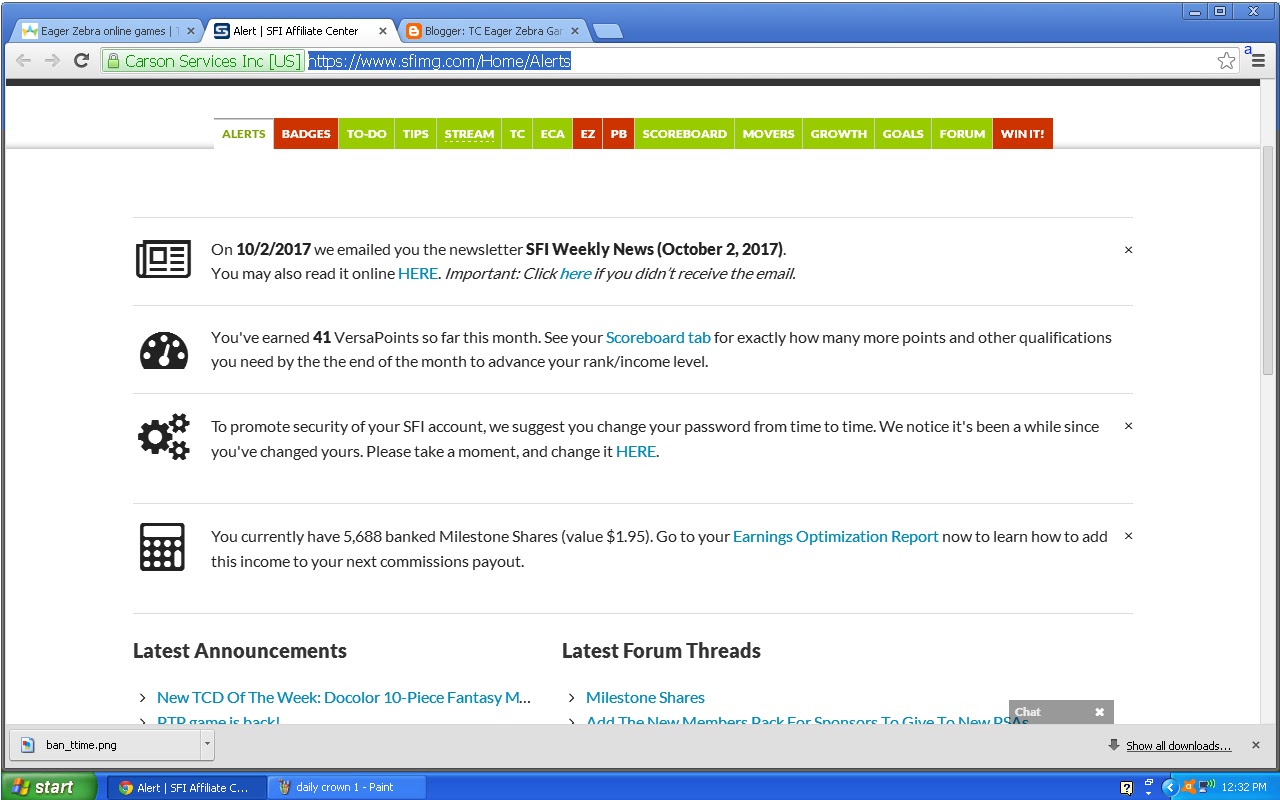This screenshot has height=800, width=1280.
Task: Click the download arrow icon in the downloads bar
Action: (1114, 745)
